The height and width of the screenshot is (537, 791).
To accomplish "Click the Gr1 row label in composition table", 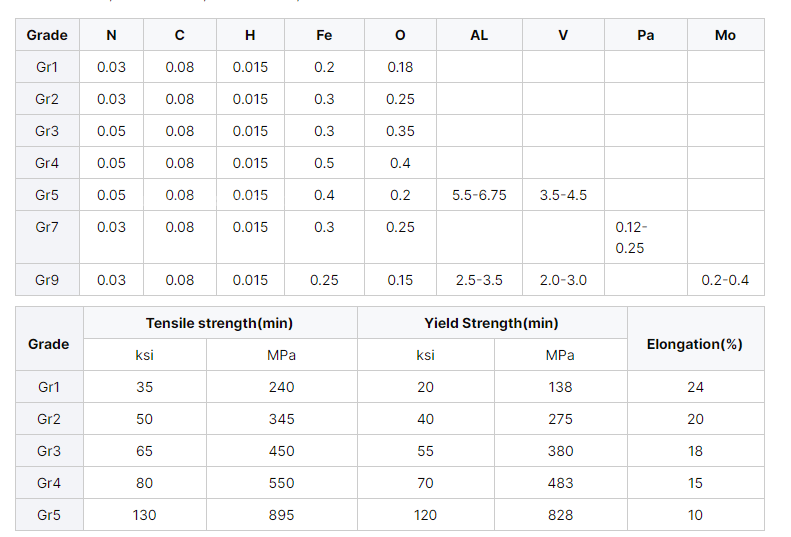I will pos(47,67).
